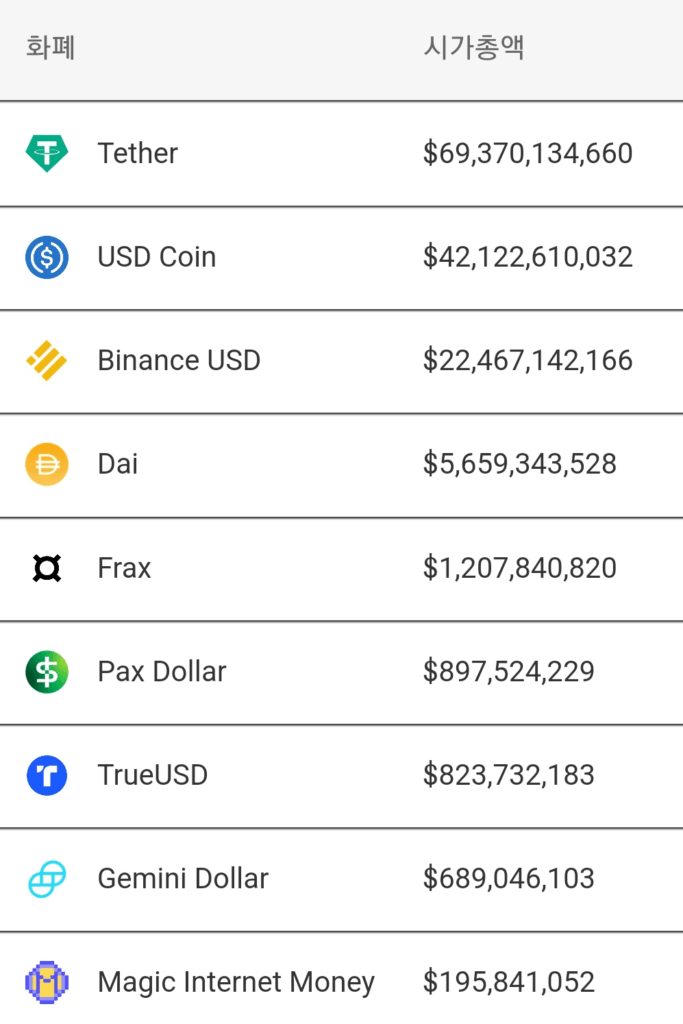Viewport: 683px width, 1024px height.
Task: Sort by the 화폐 column header
Action: (50, 47)
